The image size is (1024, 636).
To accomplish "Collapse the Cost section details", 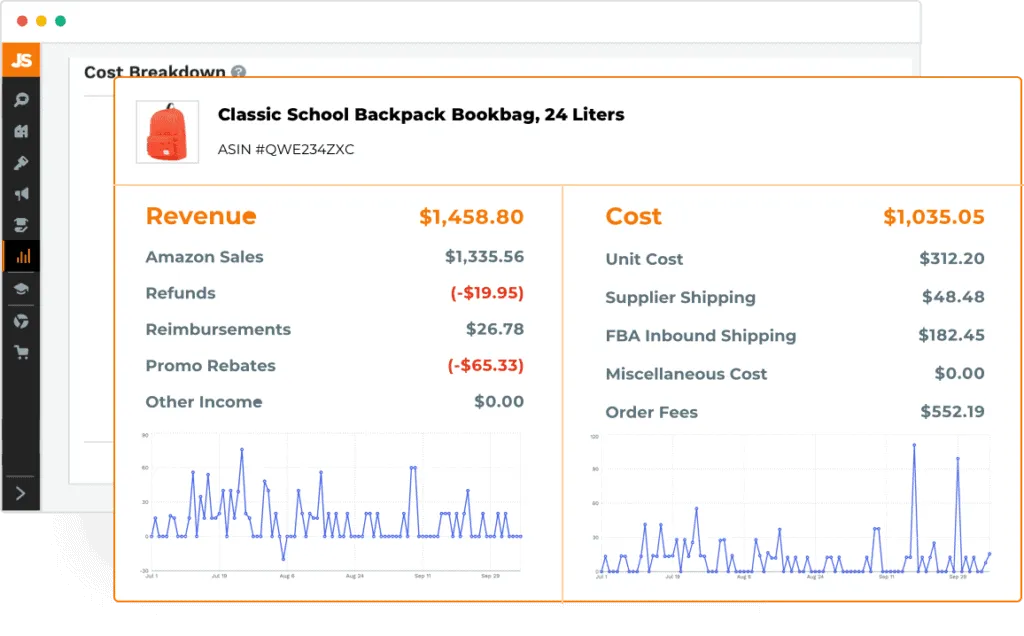I will [x=633, y=217].
